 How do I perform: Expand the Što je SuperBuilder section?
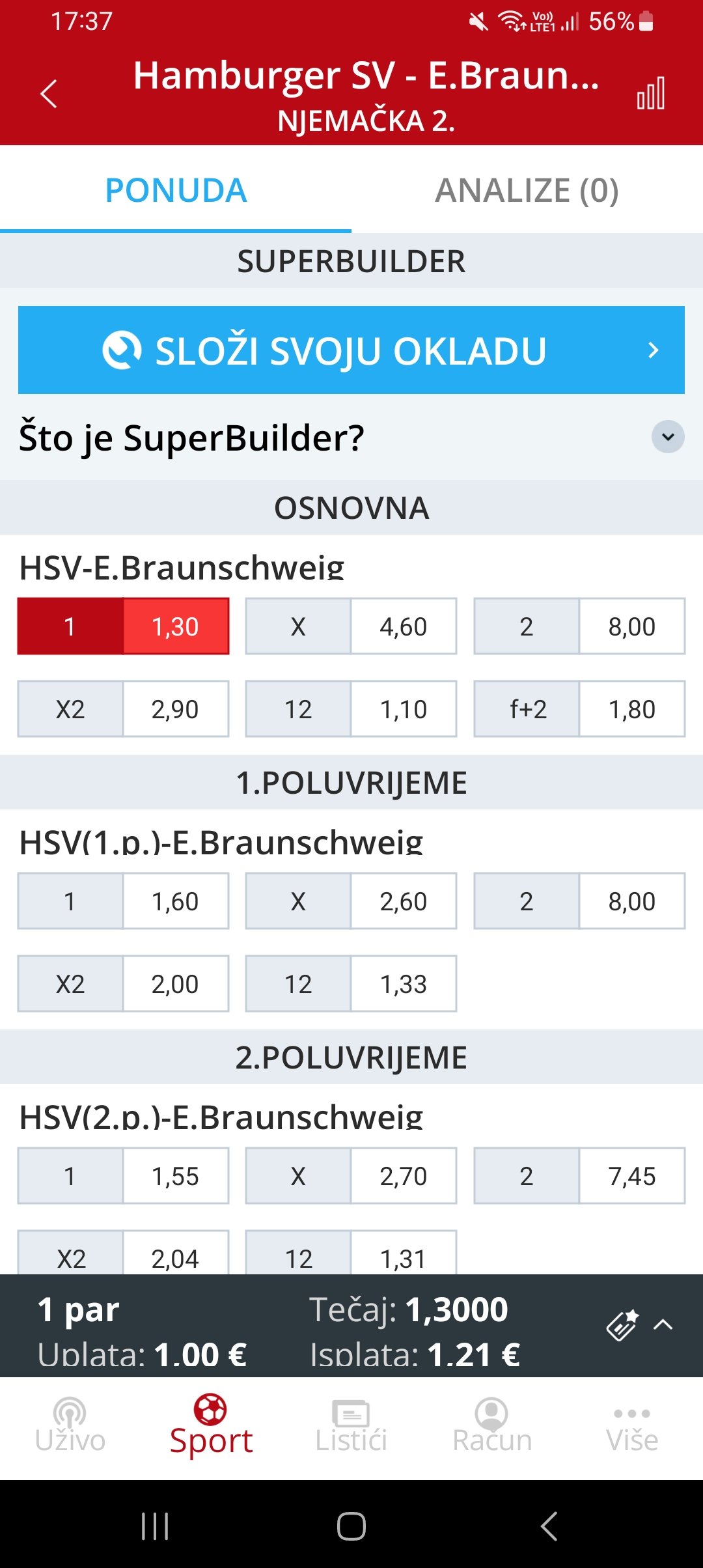(351, 437)
